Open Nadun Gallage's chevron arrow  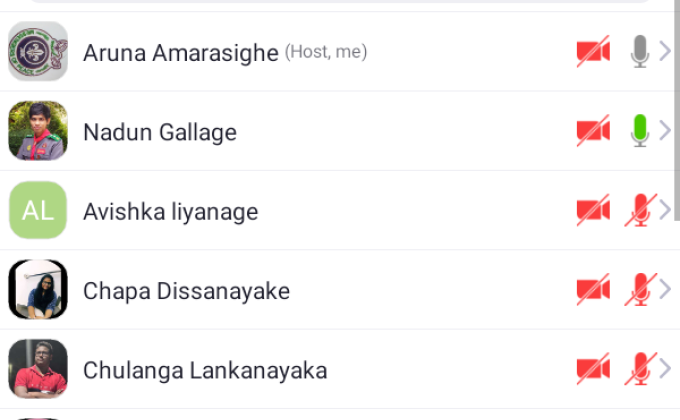665,131
